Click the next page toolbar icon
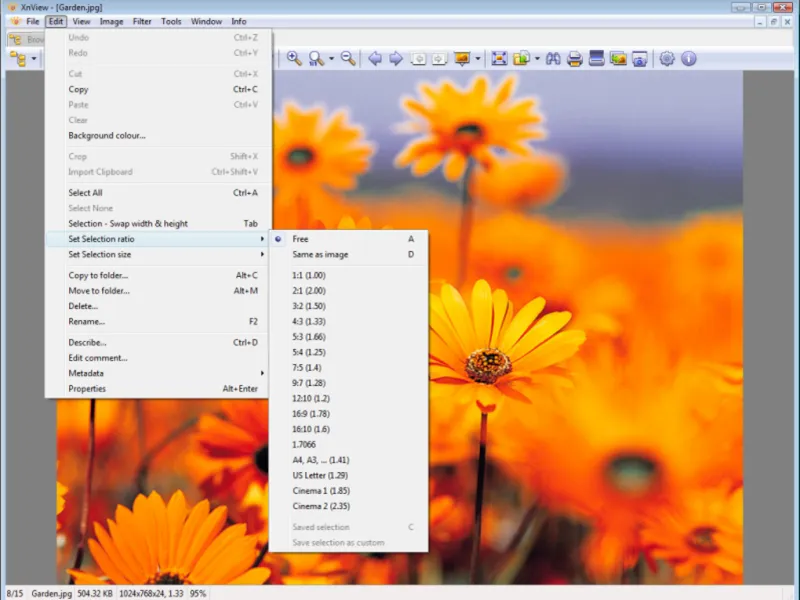The height and width of the screenshot is (600, 800). point(439,59)
